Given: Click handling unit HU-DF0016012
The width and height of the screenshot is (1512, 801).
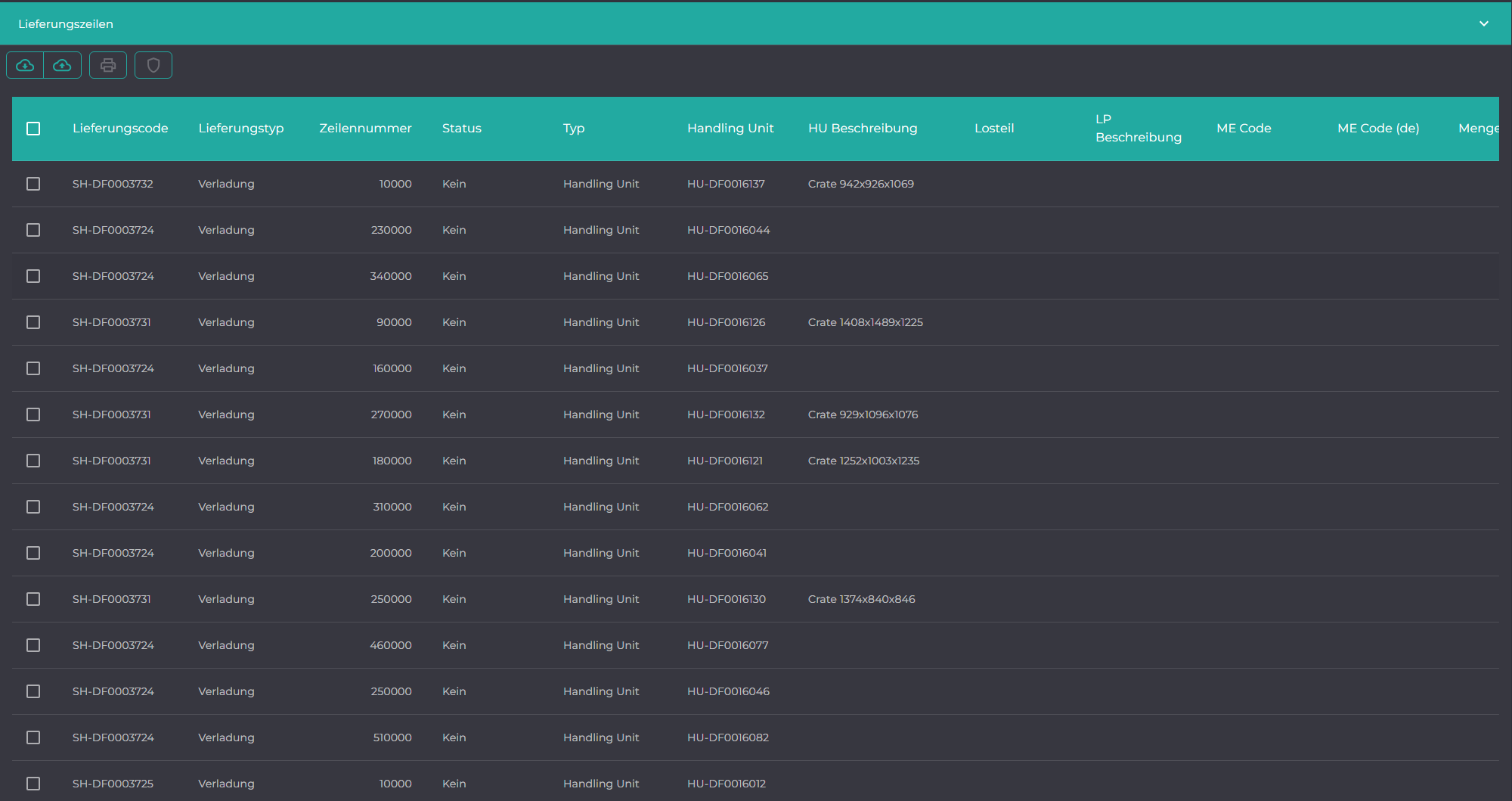Looking at the screenshot, I should point(727,784).
